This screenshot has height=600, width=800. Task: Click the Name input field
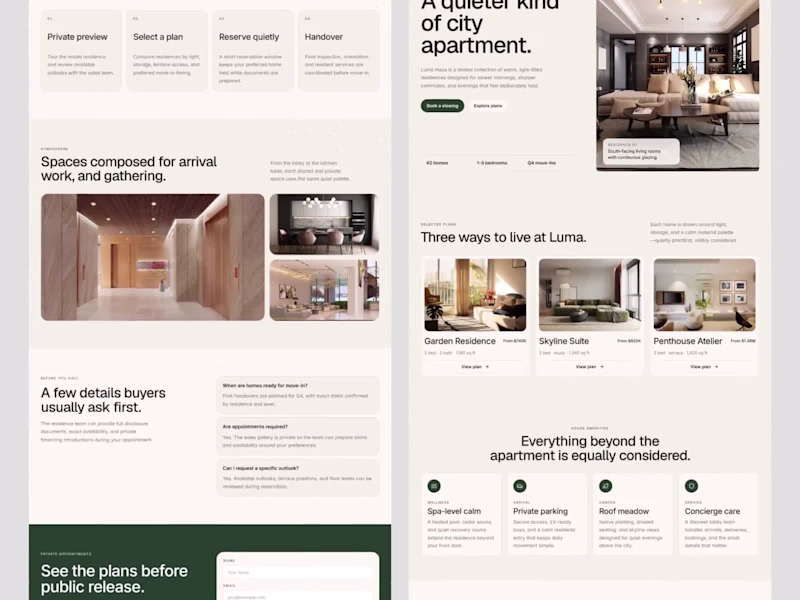[298, 572]
